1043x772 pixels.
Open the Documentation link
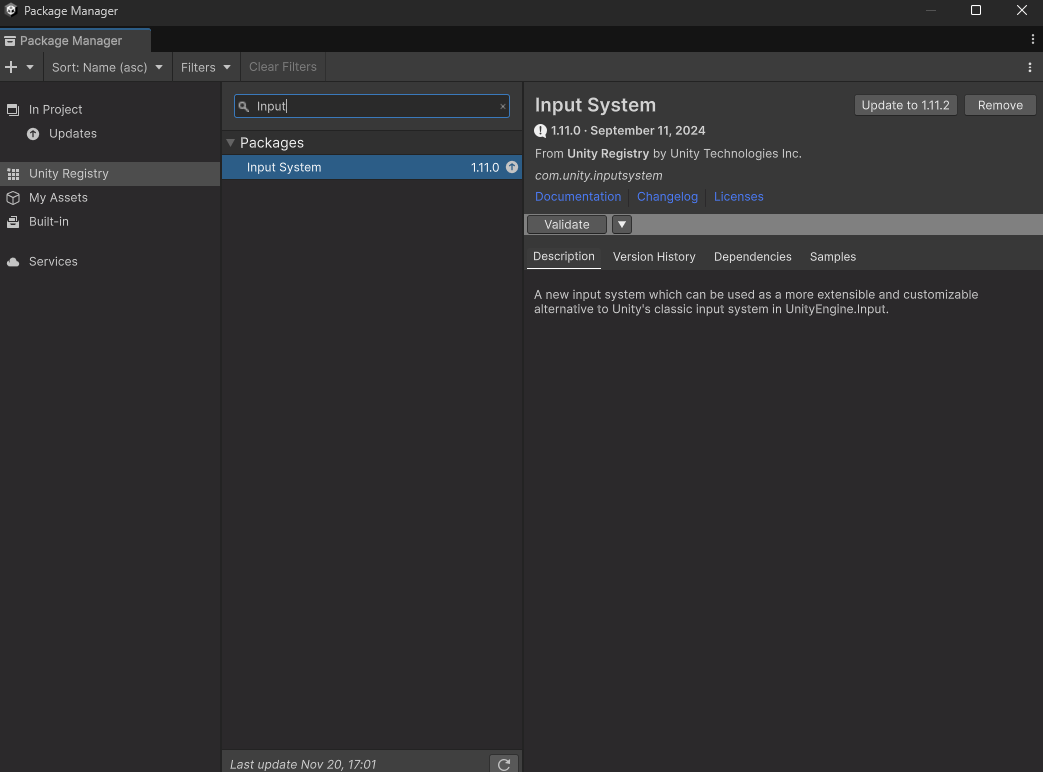pos(578,197)
